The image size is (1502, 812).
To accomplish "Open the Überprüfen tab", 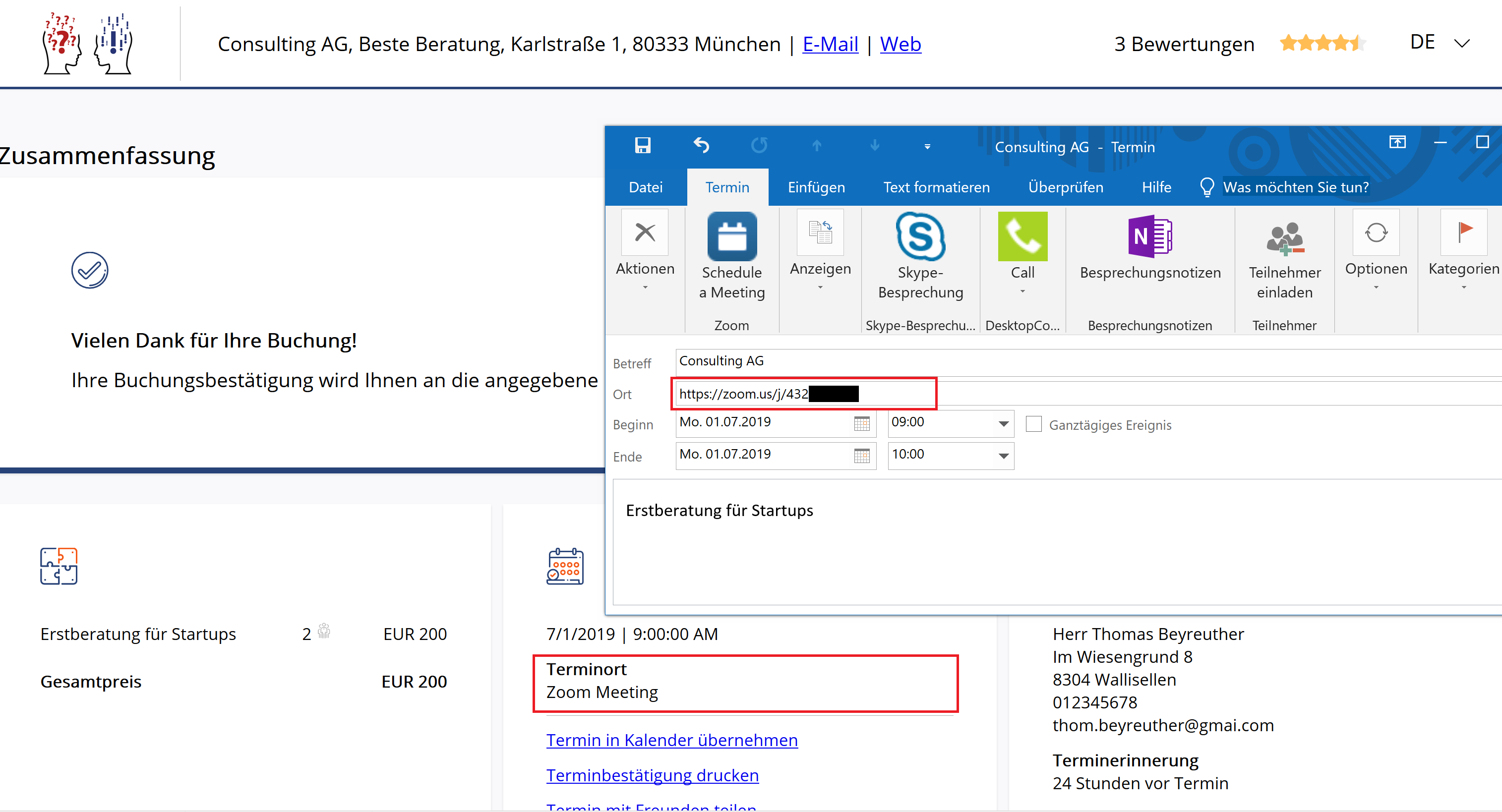I will (1065, 187).
